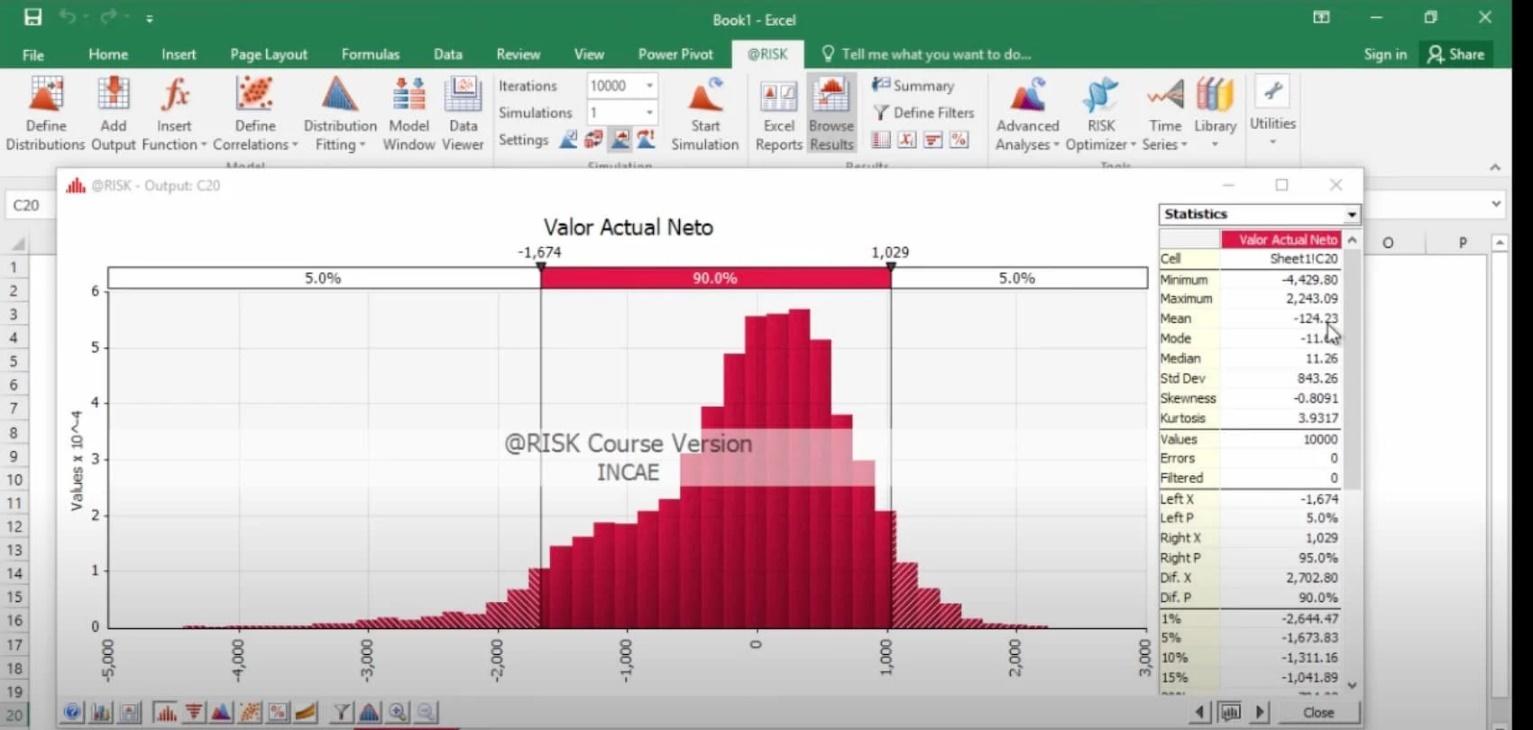Screen dimensions: 1533x730
Task: Expand the Iterations dropdown
Action: pos(649,86)
